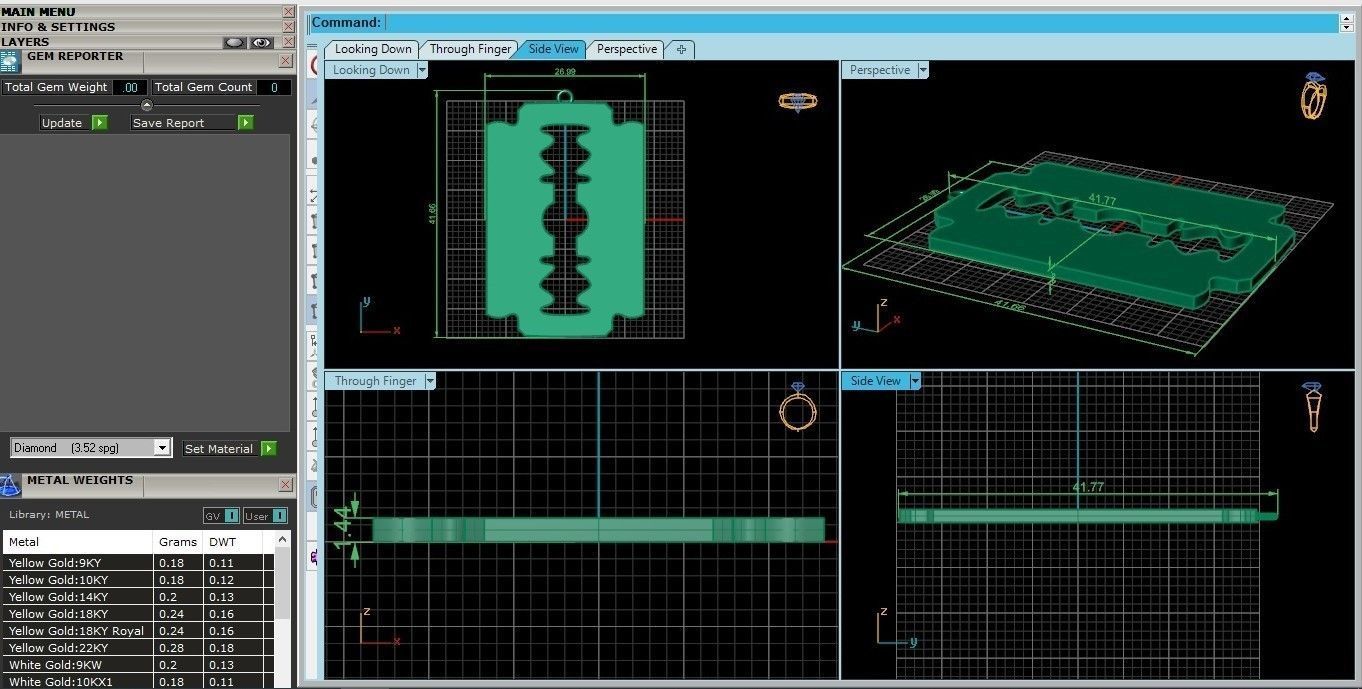The width and height of the screenshot is (1362, 689).
Task: Open the Diamond material combo box
Action: click(91, 448)
